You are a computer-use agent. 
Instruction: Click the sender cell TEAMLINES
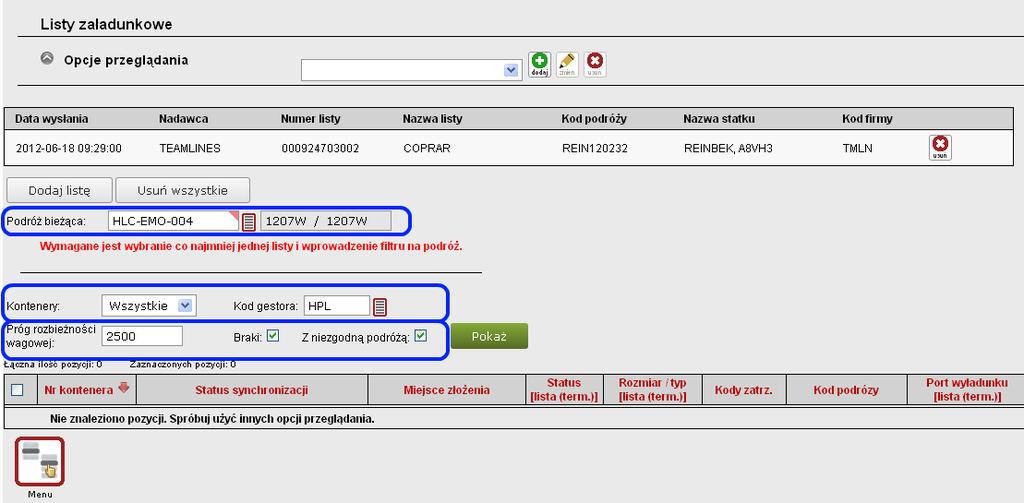[190, 148]
